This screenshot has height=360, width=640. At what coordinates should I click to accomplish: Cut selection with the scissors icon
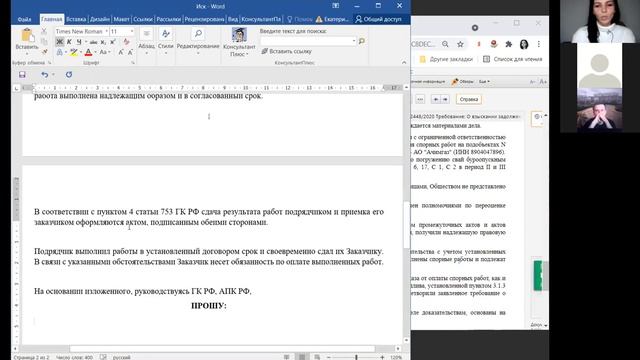tap(44, 31)
